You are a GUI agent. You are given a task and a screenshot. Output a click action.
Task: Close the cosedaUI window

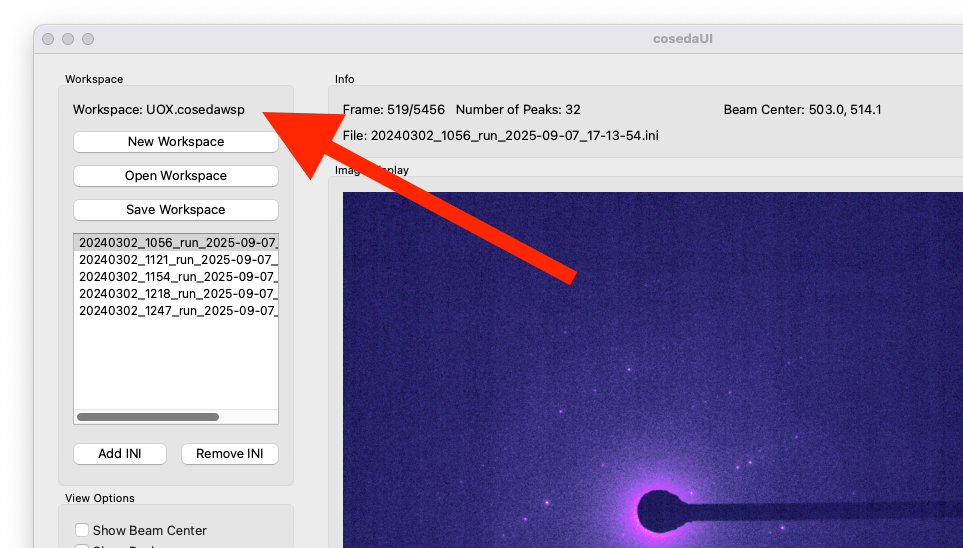(x=48, y=39)
